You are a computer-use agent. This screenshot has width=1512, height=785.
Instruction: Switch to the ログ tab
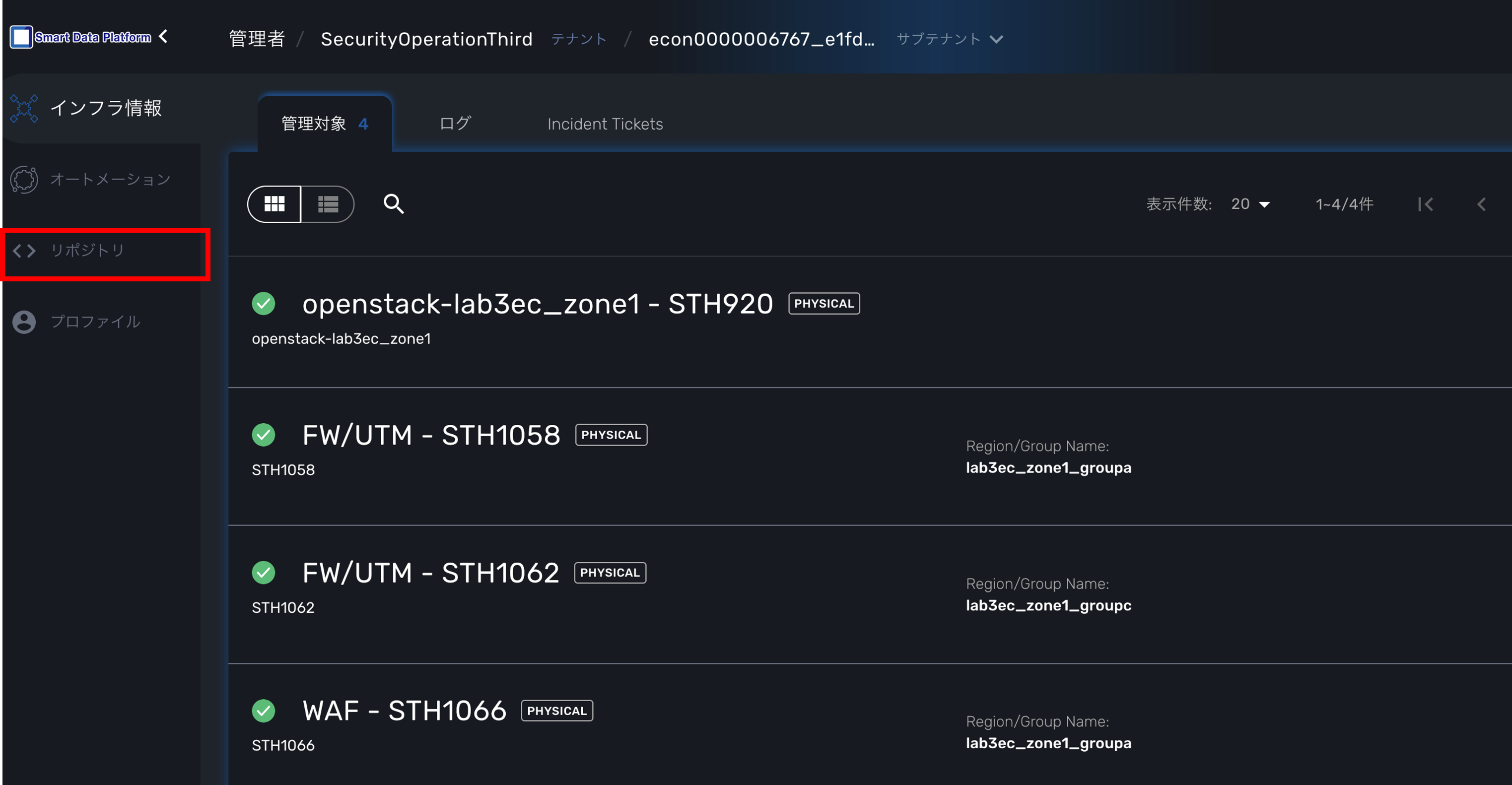tap(455, 124)
